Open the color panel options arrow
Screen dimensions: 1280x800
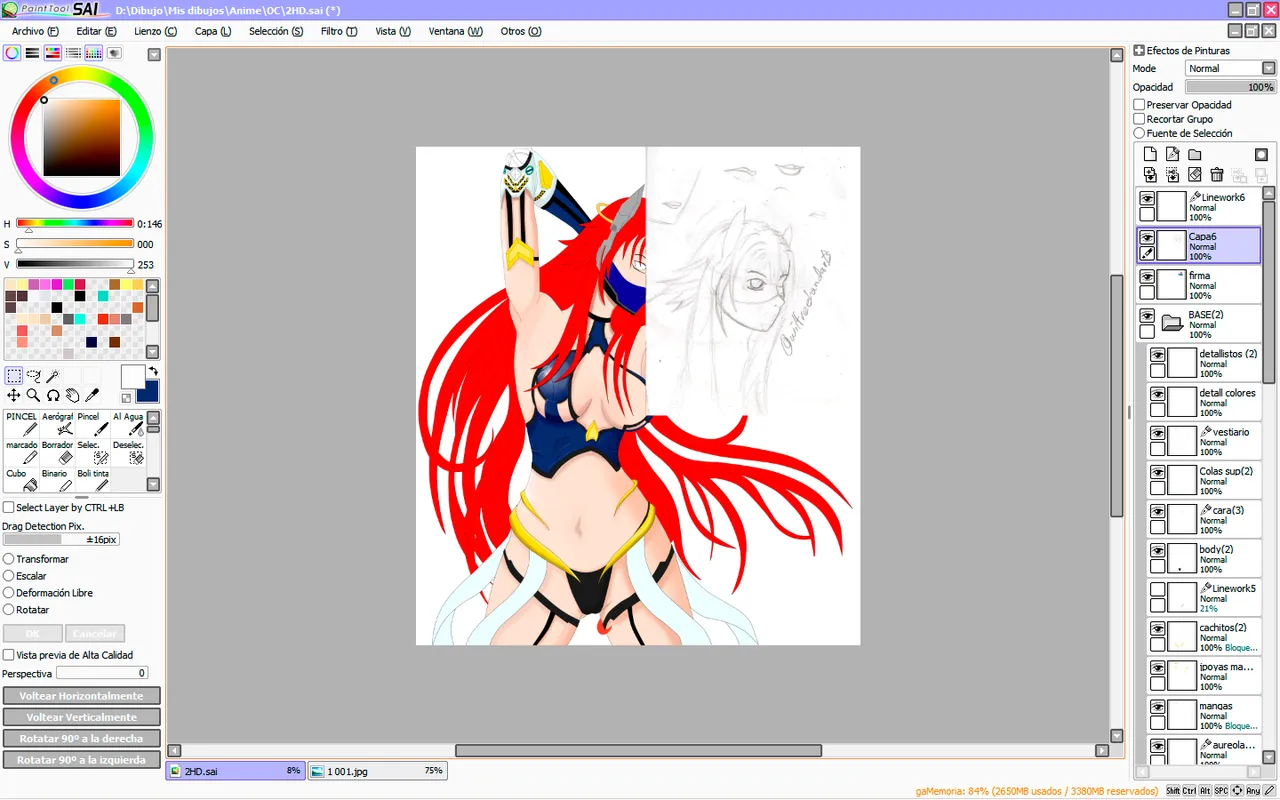pyautogui.click(x=154, y=55)
